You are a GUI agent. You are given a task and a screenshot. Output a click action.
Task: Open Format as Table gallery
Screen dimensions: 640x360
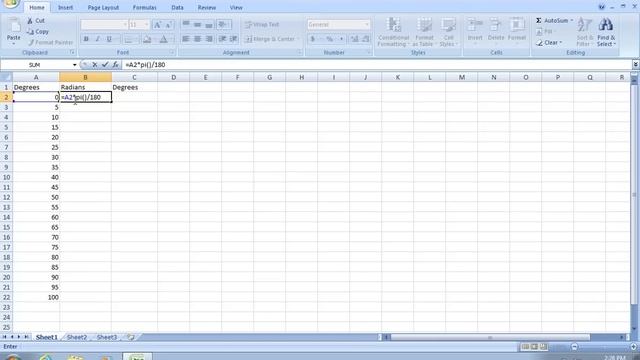coord(424,32)
